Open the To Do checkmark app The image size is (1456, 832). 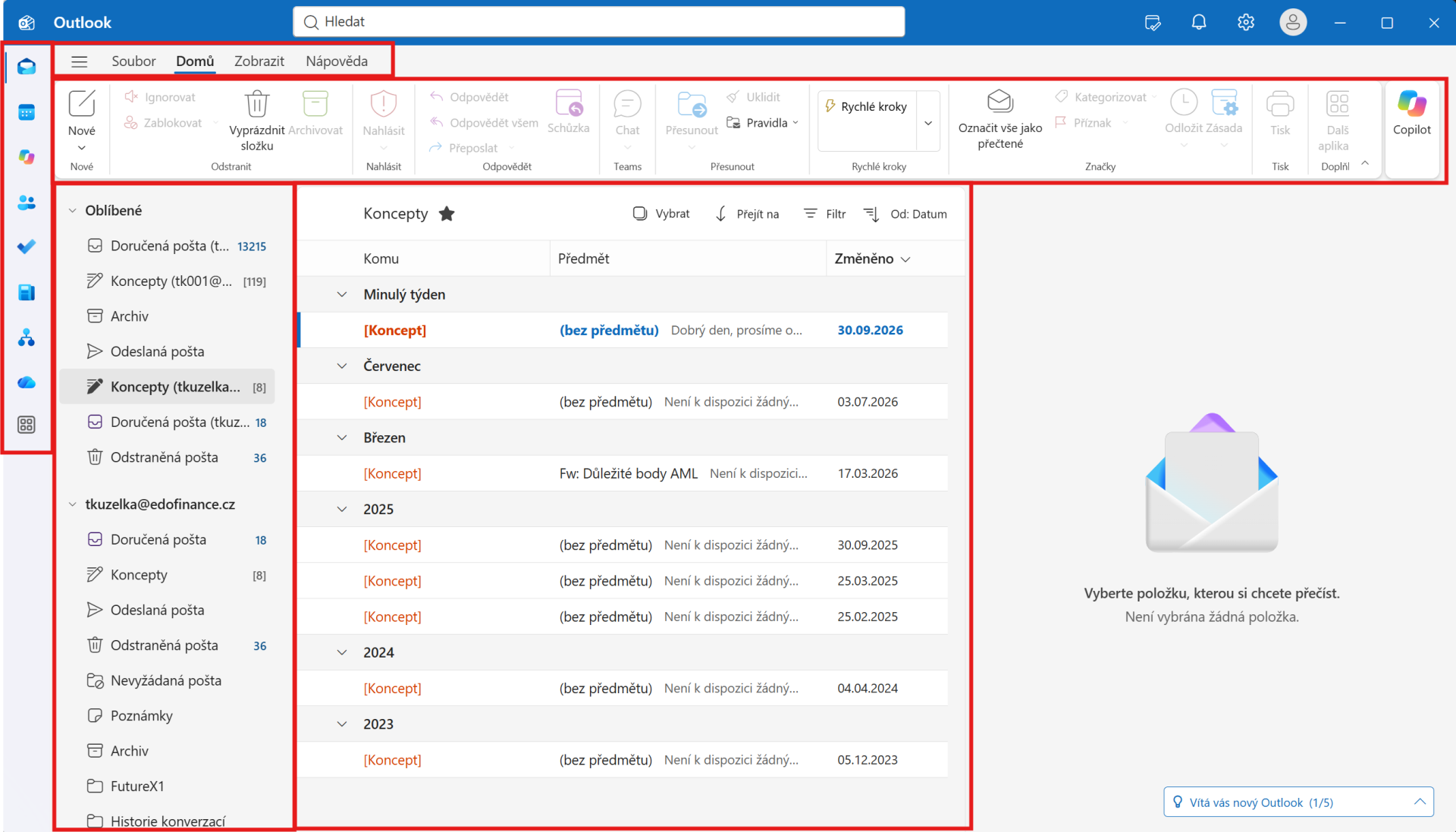27,247
